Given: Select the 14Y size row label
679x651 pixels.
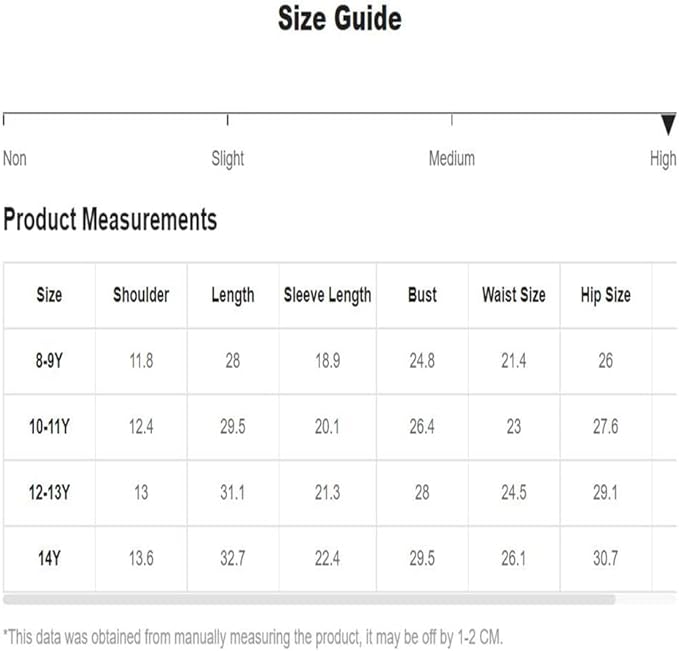Looking at the screenshot, I should coord(49,558).
